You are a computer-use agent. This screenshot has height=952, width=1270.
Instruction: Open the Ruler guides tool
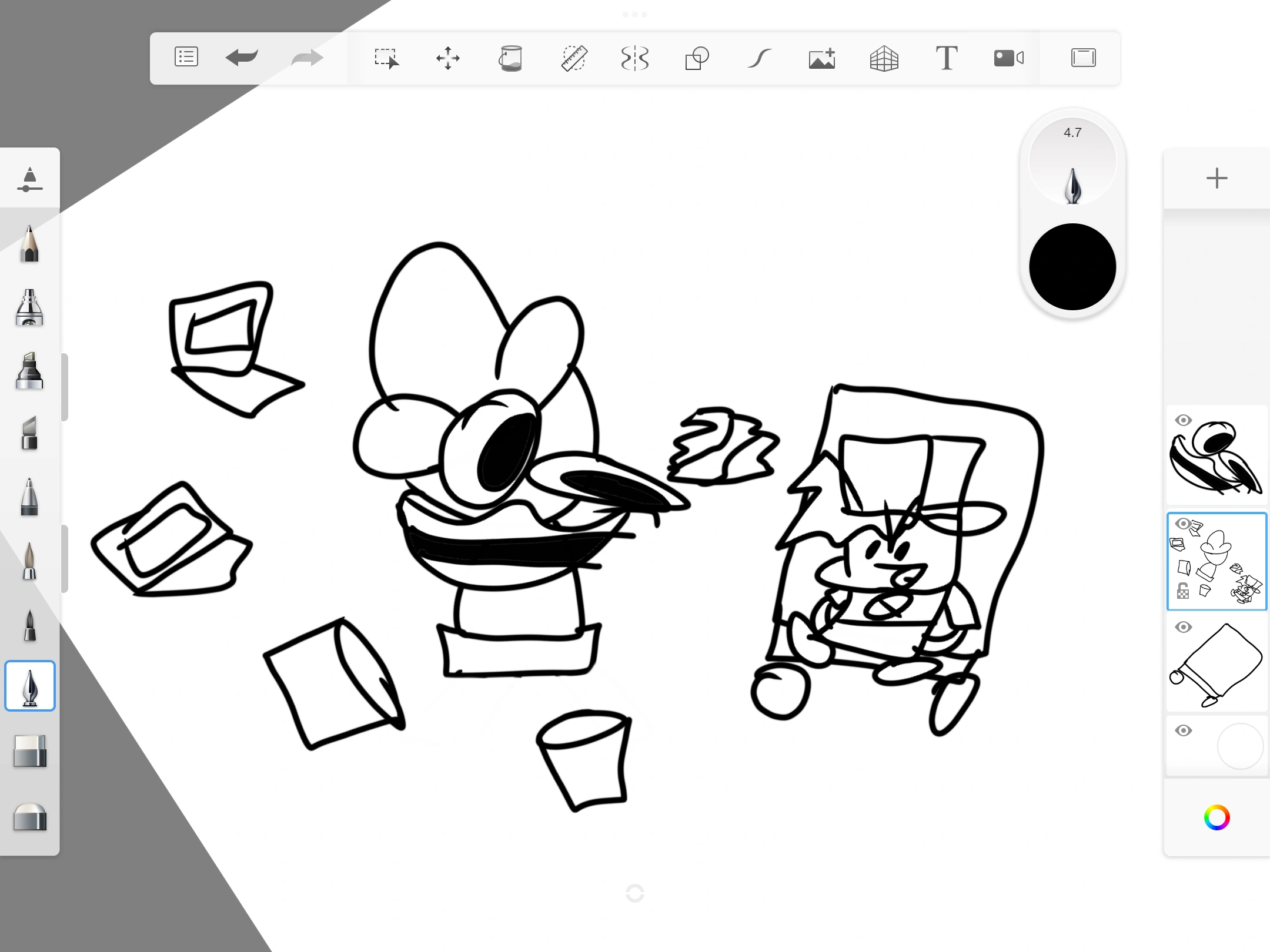pos(573,58)
